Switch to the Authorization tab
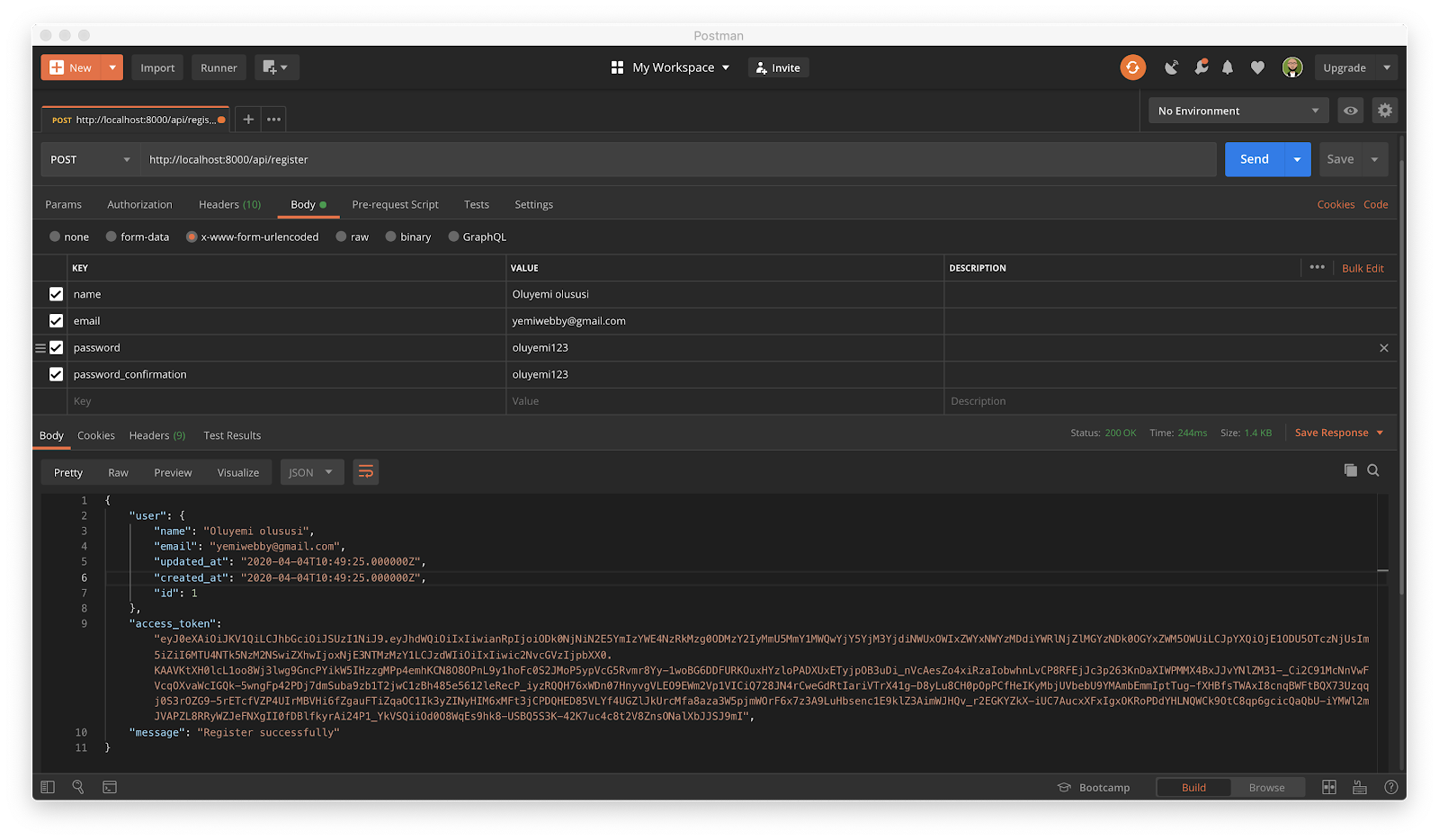 point(139,204)
